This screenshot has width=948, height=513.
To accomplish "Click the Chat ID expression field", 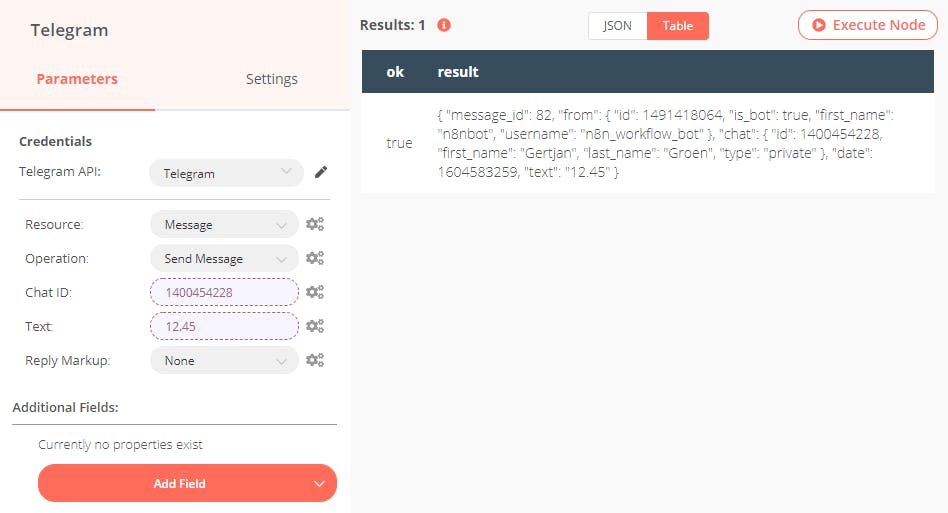I will click(224, 292).
